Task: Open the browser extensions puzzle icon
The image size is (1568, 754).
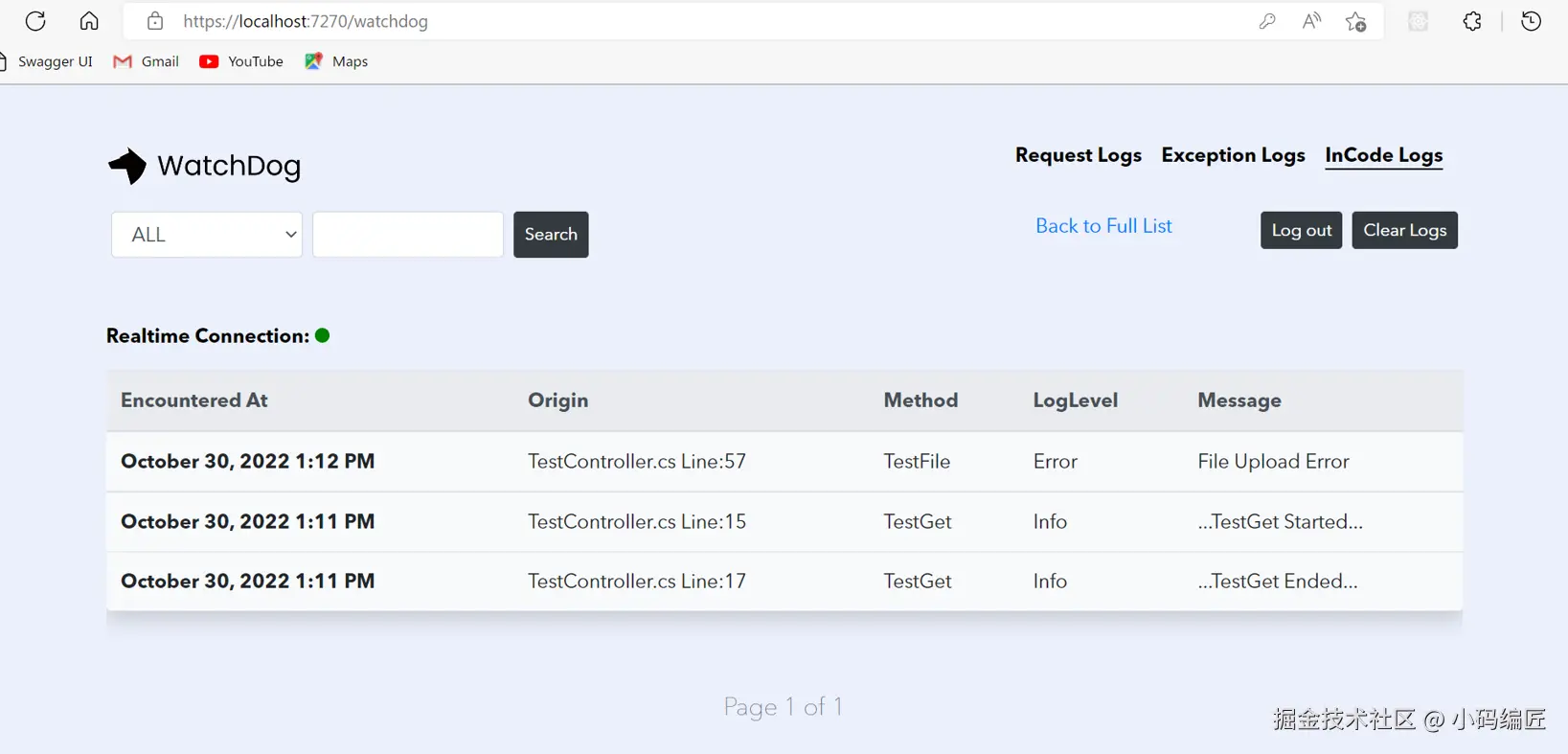Action: [x=1472, y=21]
